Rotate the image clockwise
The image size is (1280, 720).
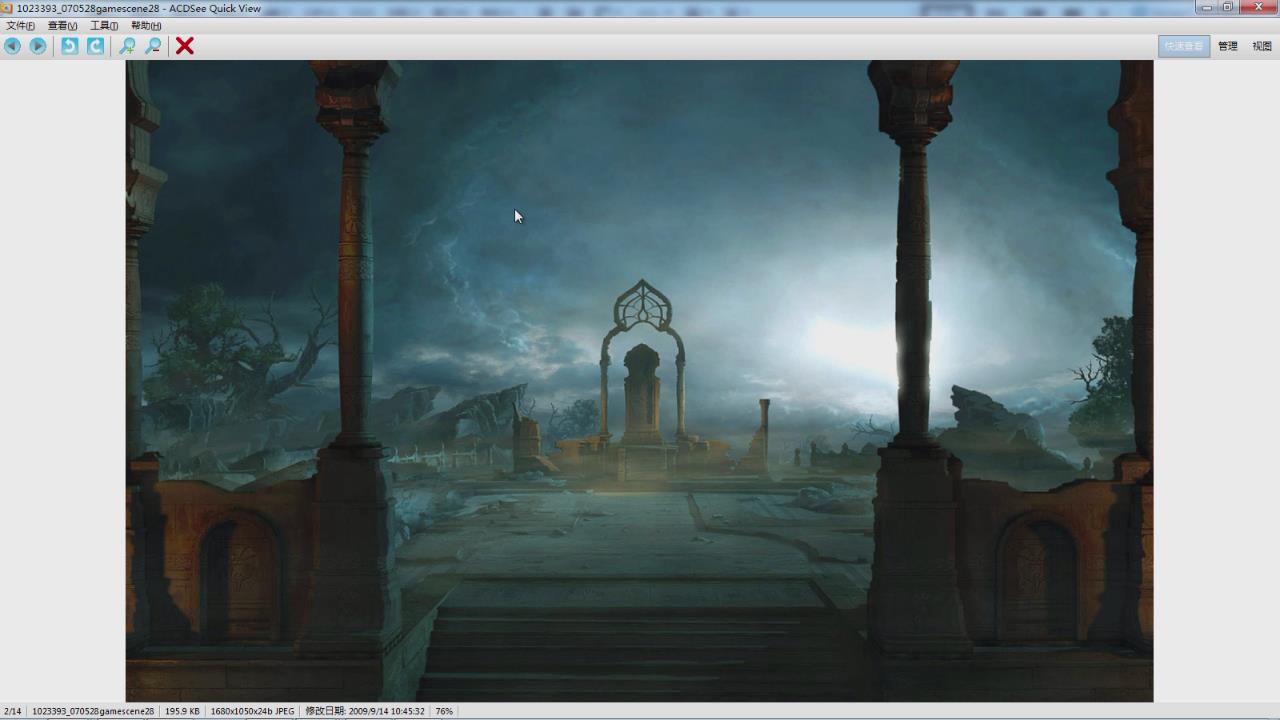click(x=95, y=46)
